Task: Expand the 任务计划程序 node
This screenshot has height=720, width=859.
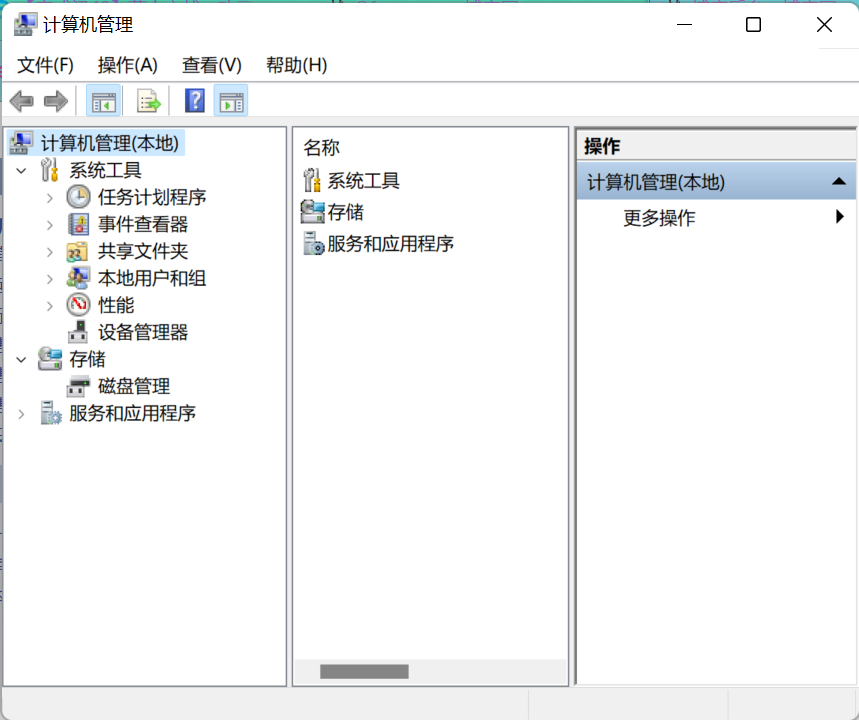Action: 50,198
